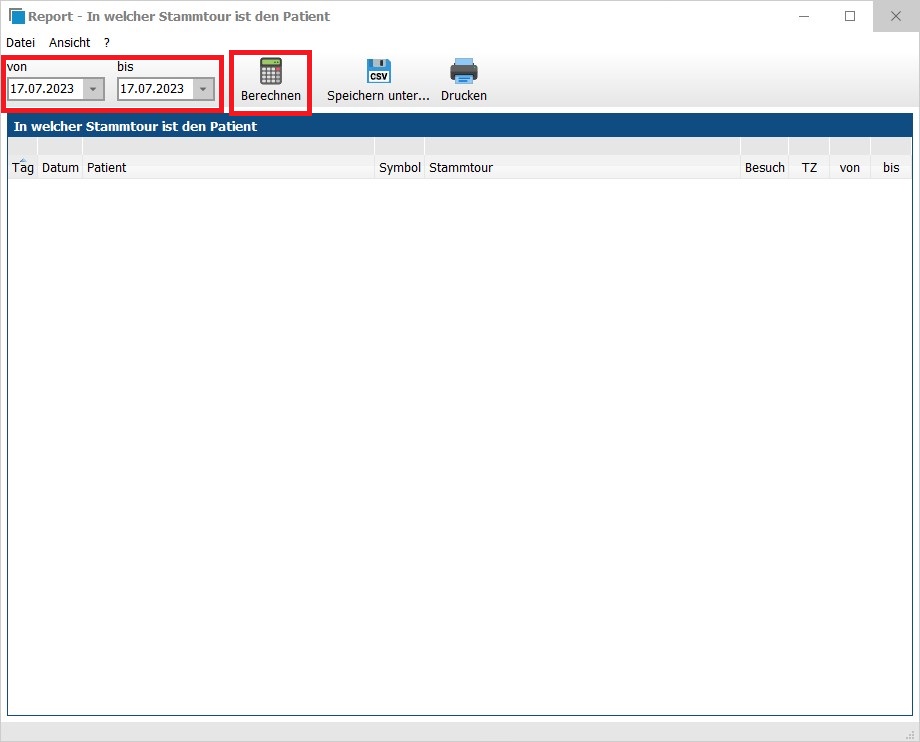The image size is (920, 742).
Task: Click filter cell above Patient column
Action: (228, 147)
